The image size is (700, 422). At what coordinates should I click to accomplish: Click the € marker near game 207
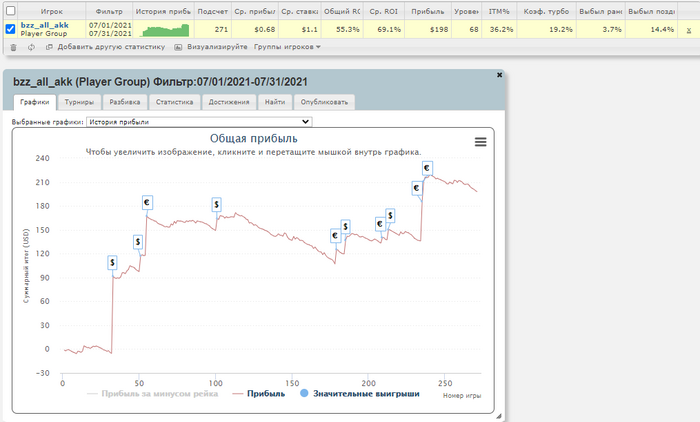tap(380, 224)
